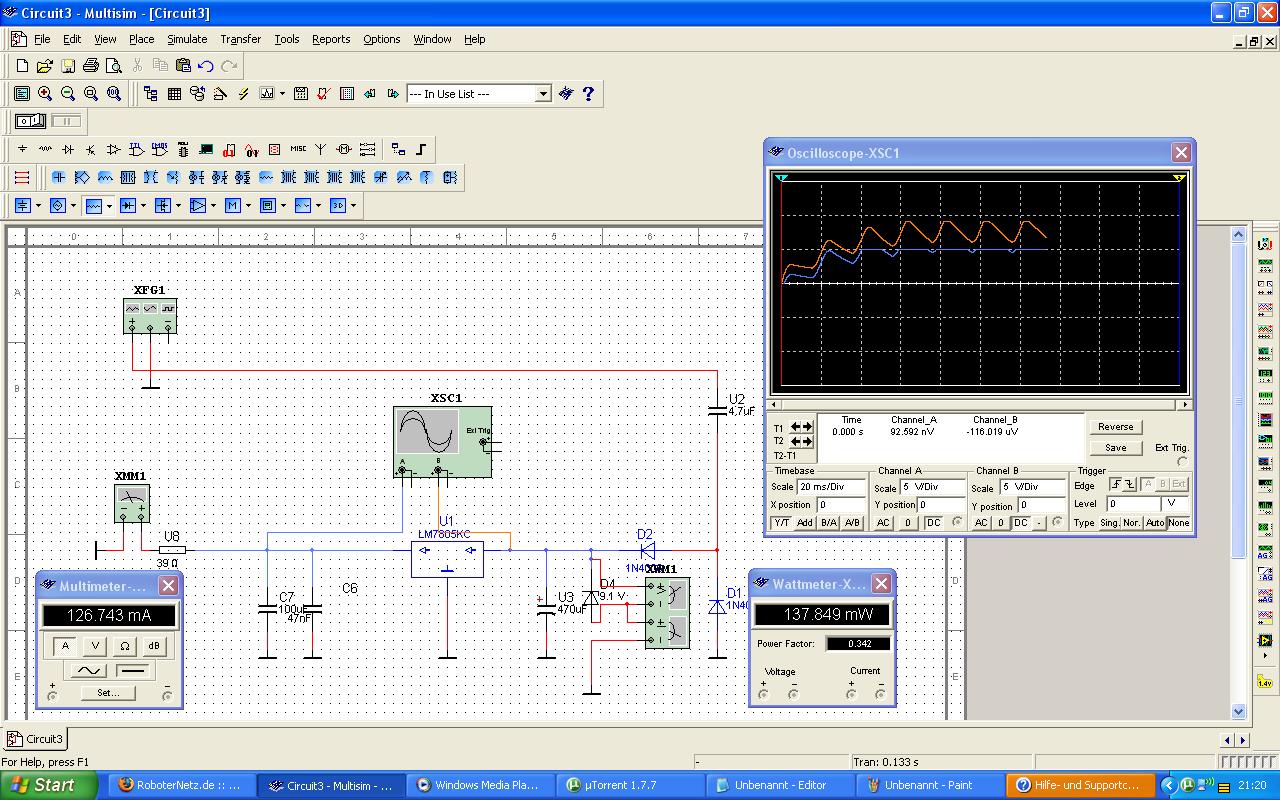
Task: Place a basic resistor component
Action: (45, 149)
